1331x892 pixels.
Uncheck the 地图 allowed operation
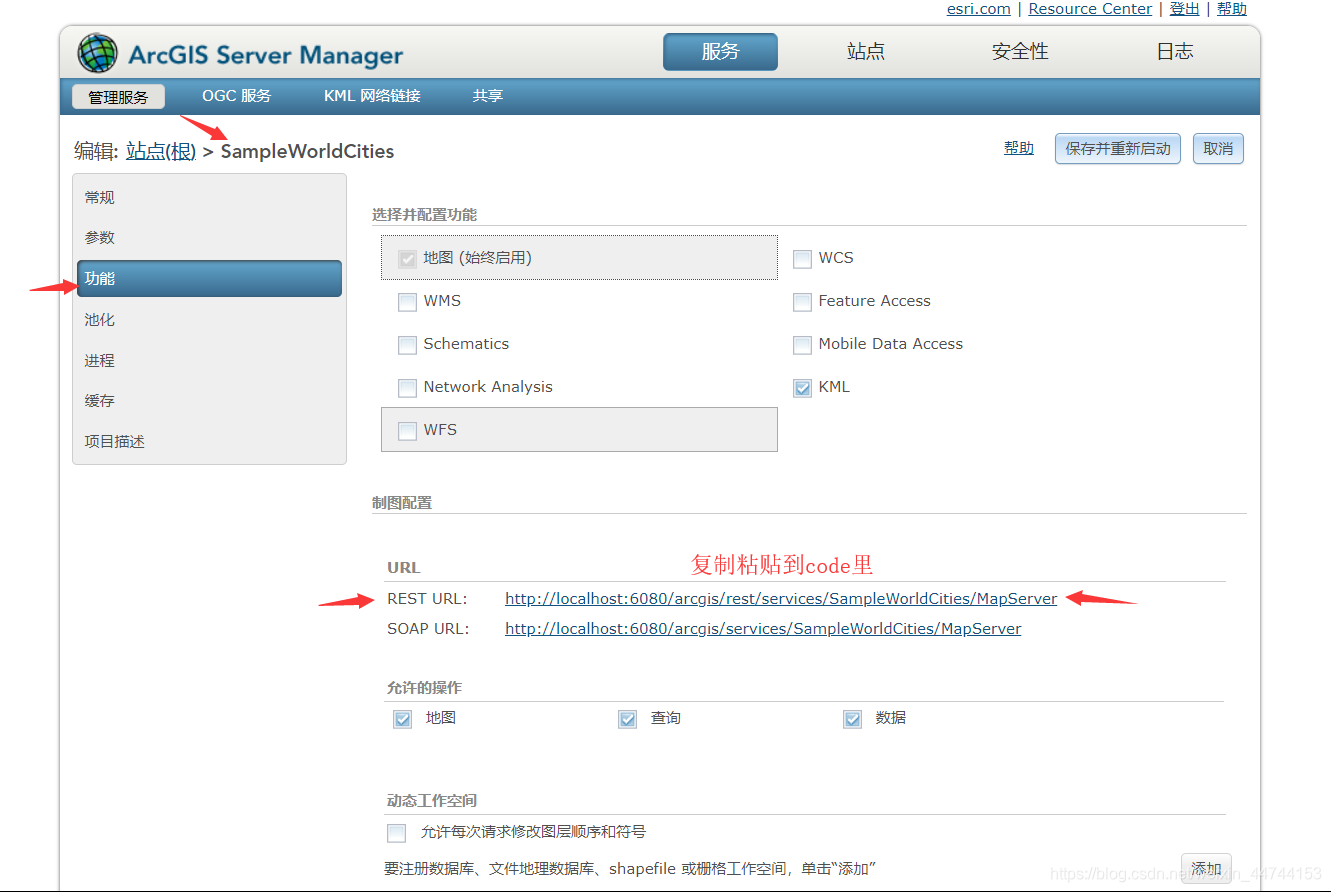pos(402,719)
